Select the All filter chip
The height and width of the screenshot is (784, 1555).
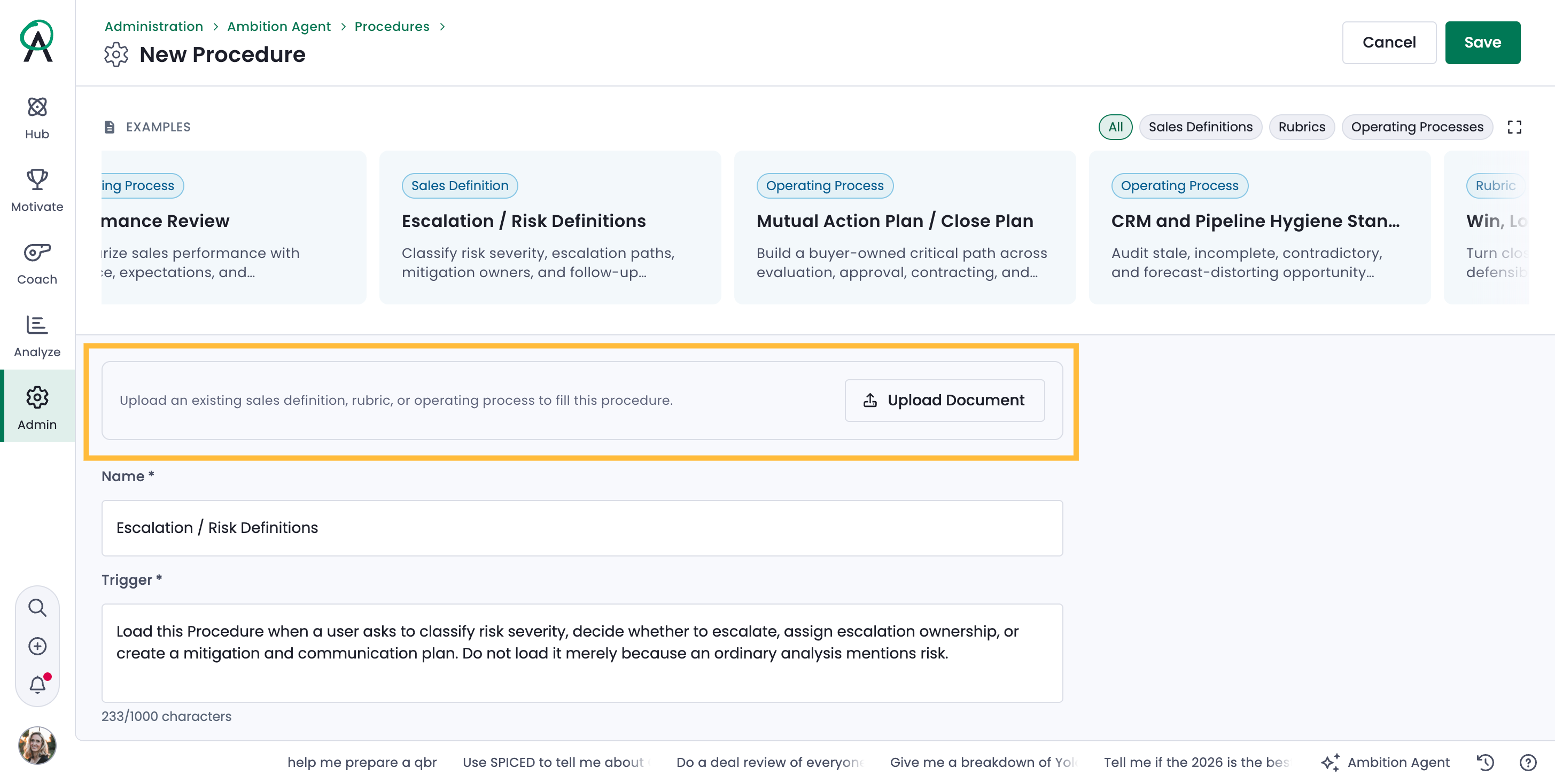point(1115,127)
